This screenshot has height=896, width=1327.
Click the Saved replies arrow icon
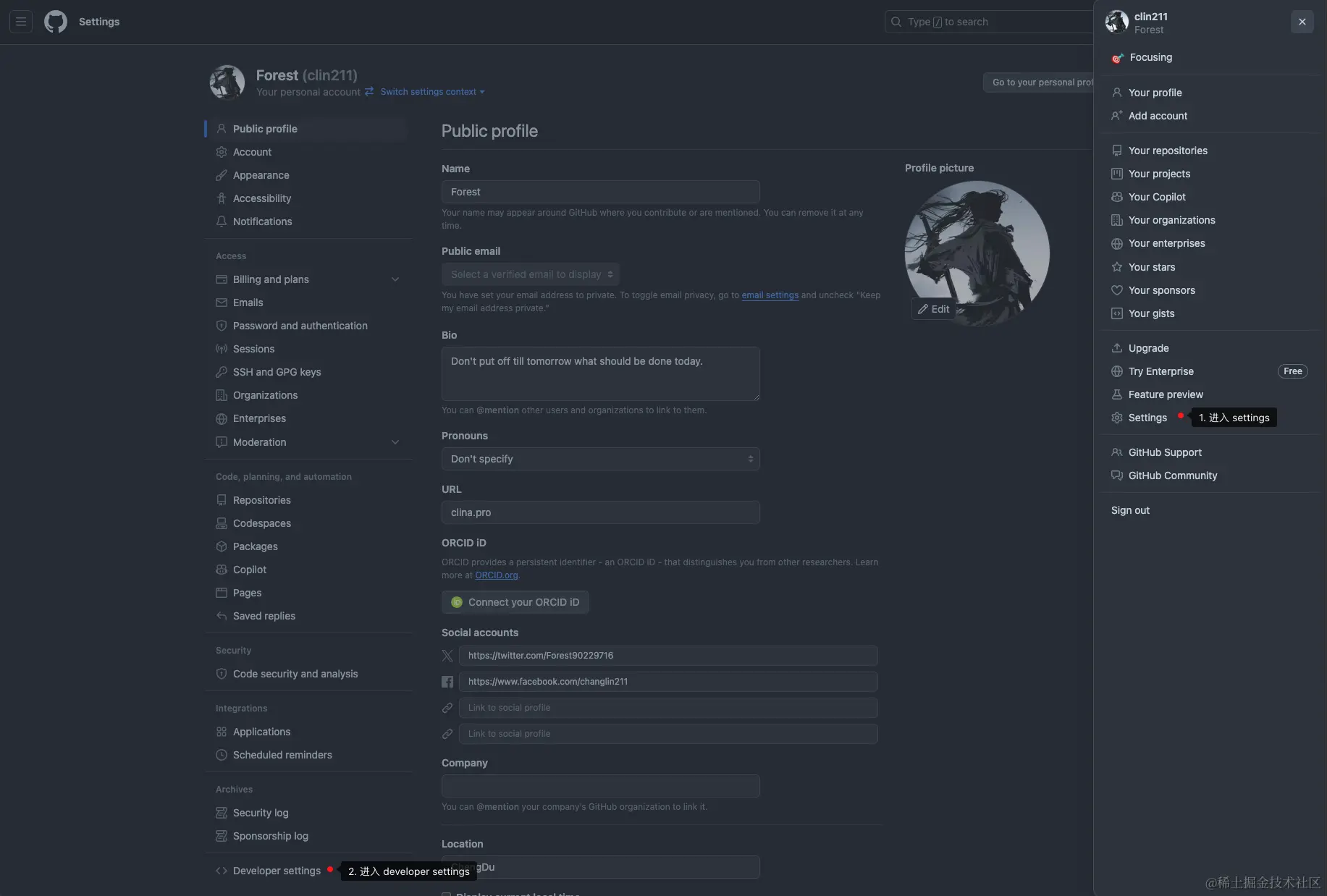click(x=222, y=616)
